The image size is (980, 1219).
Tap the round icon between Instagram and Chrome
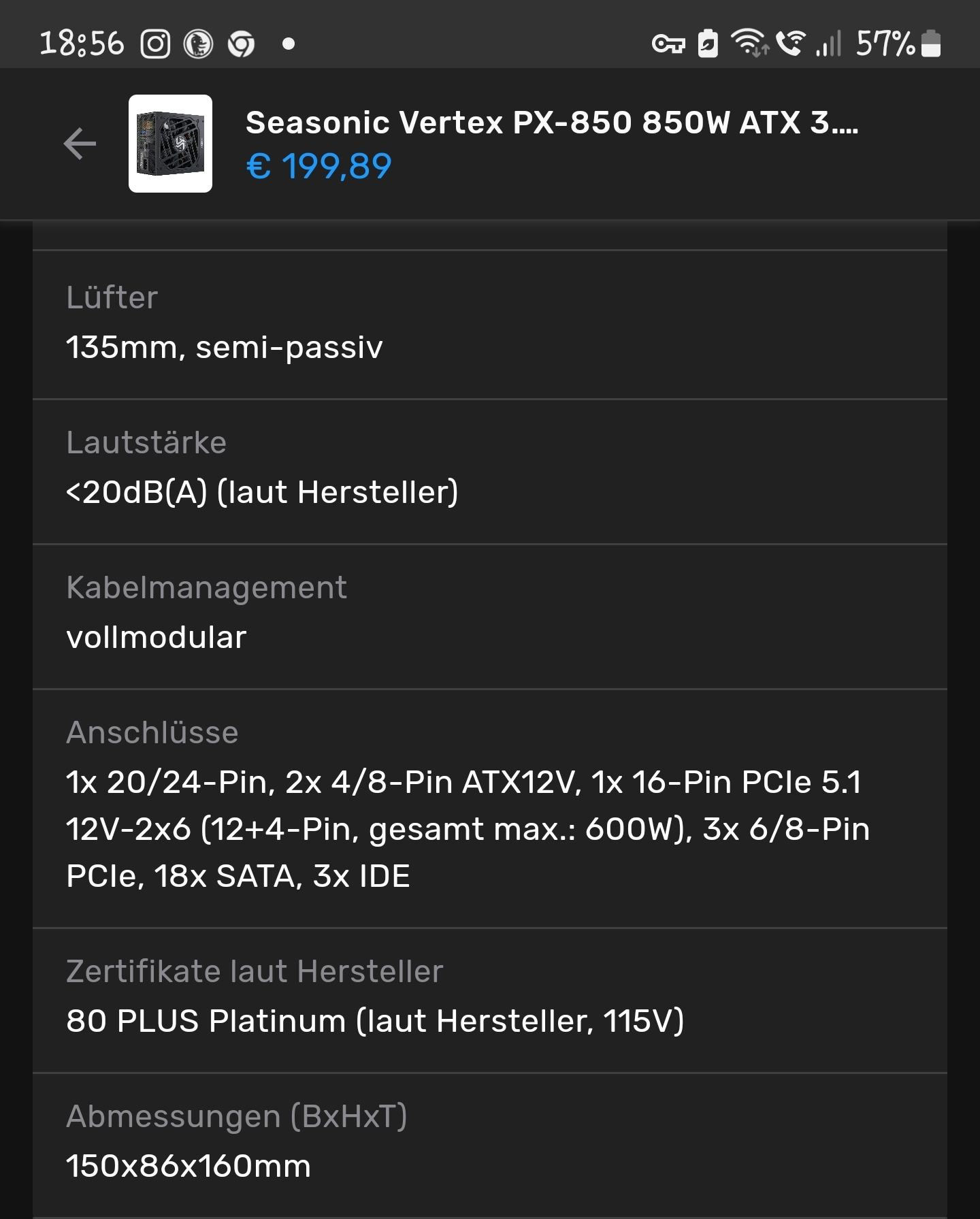click(198, 44)
